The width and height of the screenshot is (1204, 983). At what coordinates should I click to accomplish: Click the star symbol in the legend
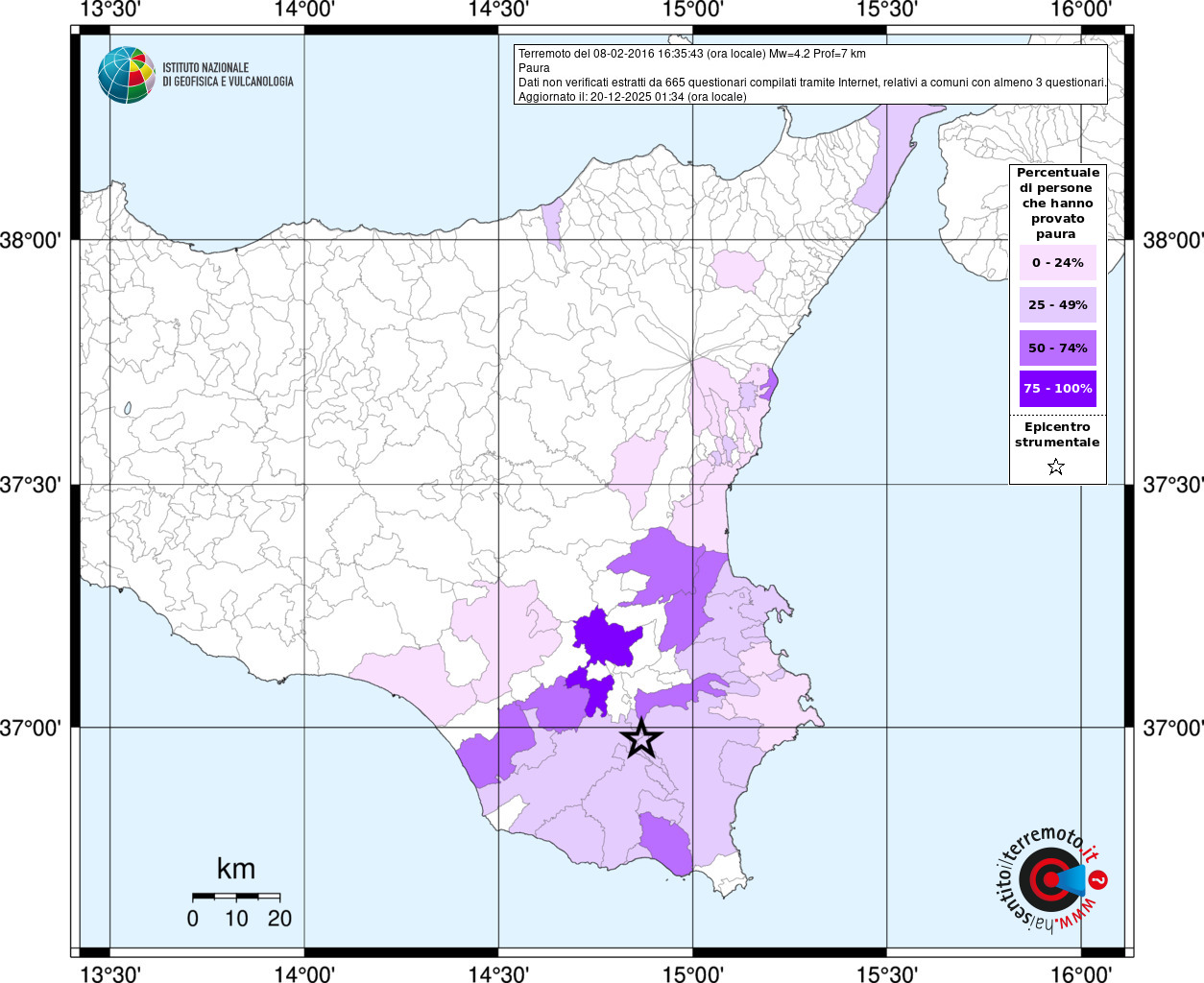click(x=1056, y=468)
